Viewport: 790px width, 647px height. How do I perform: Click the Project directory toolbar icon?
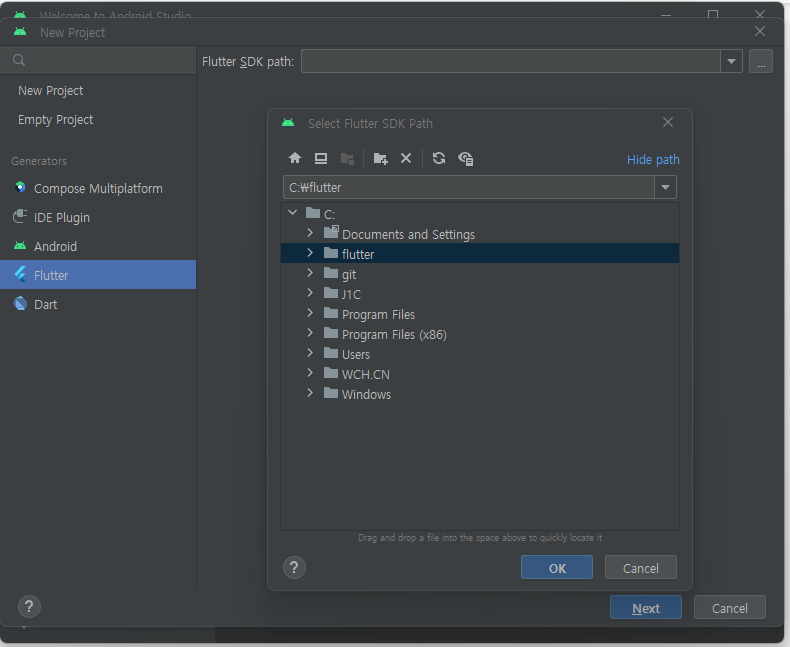point(347,158)
